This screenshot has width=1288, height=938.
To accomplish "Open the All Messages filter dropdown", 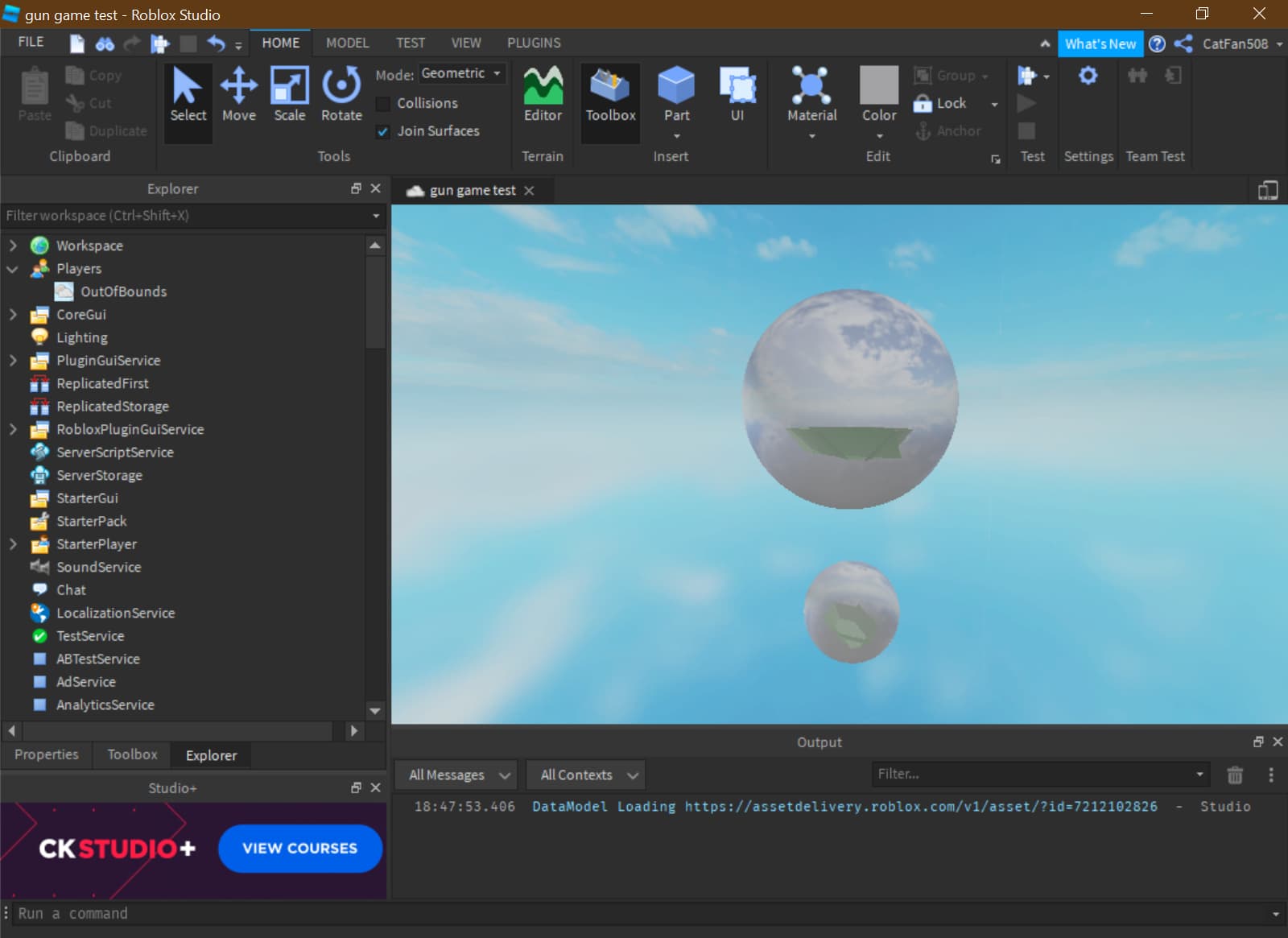I will click(459, 775).
